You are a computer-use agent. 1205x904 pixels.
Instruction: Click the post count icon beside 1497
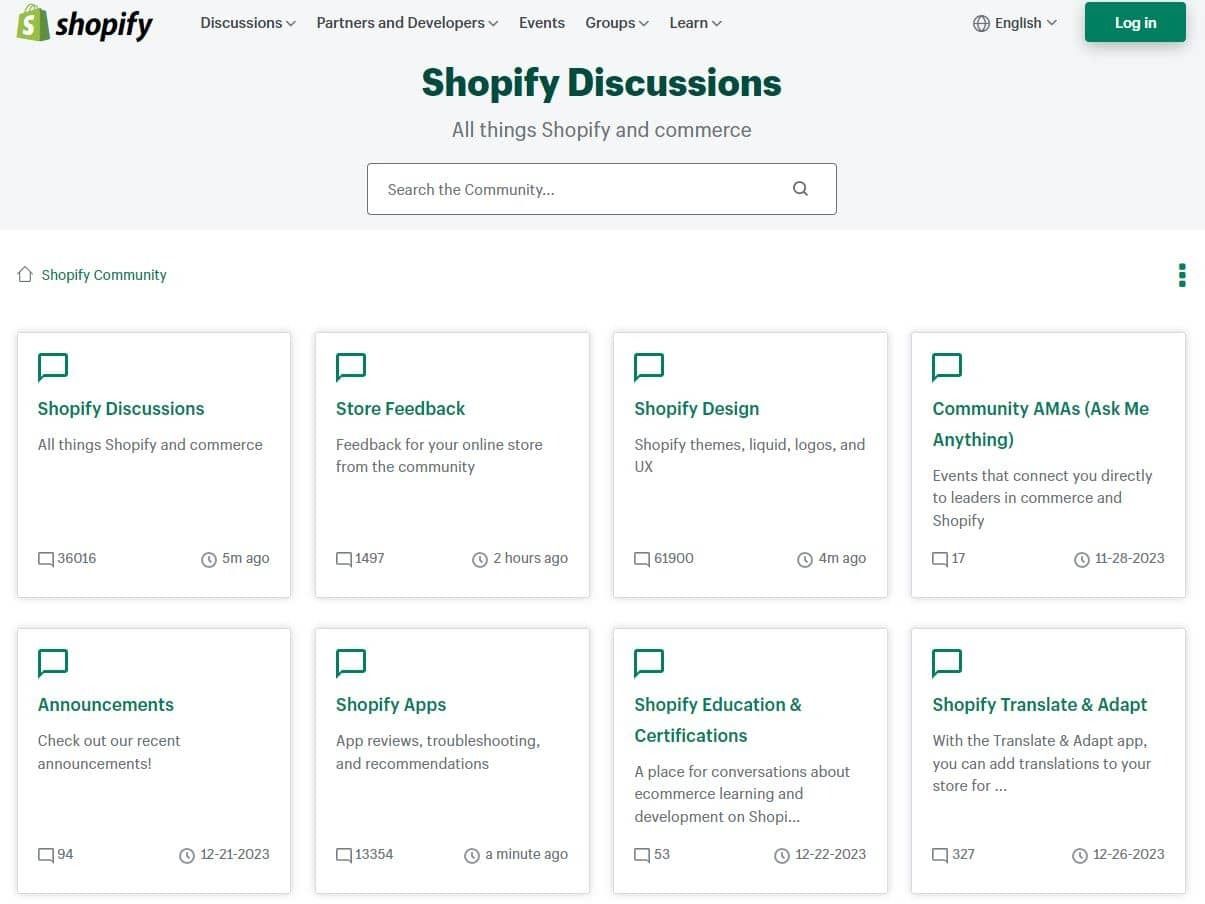click(344, 559)
